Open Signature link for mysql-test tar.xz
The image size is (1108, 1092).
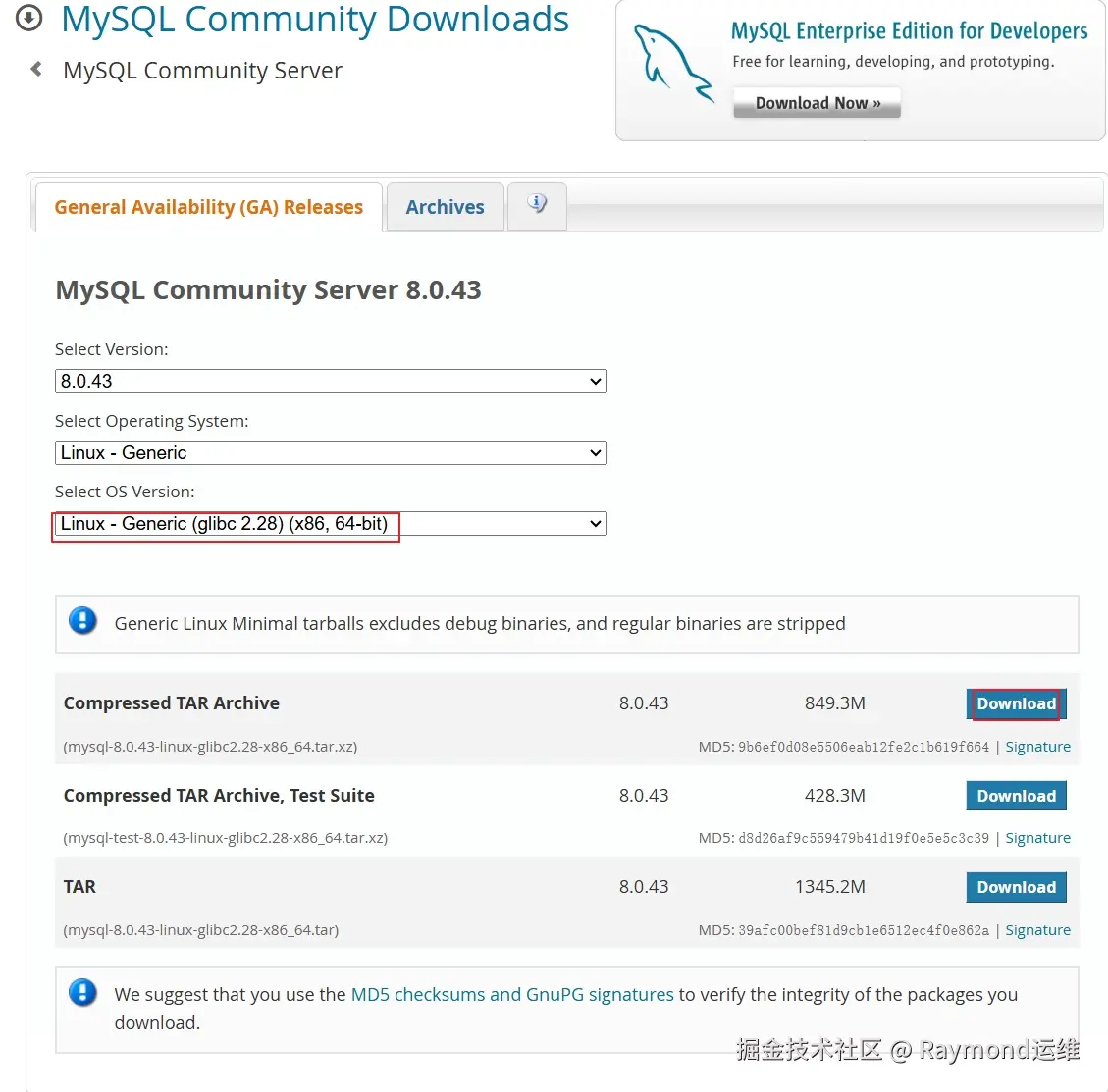point(1038,838)
